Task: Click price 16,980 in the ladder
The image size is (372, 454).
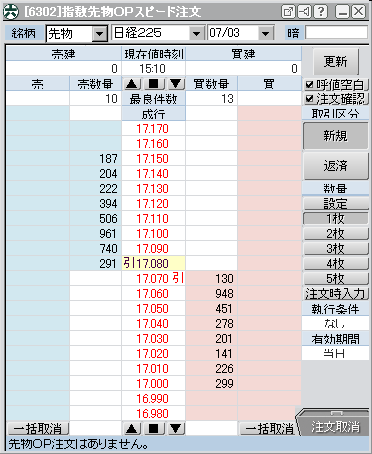Action: coord(153,414)
